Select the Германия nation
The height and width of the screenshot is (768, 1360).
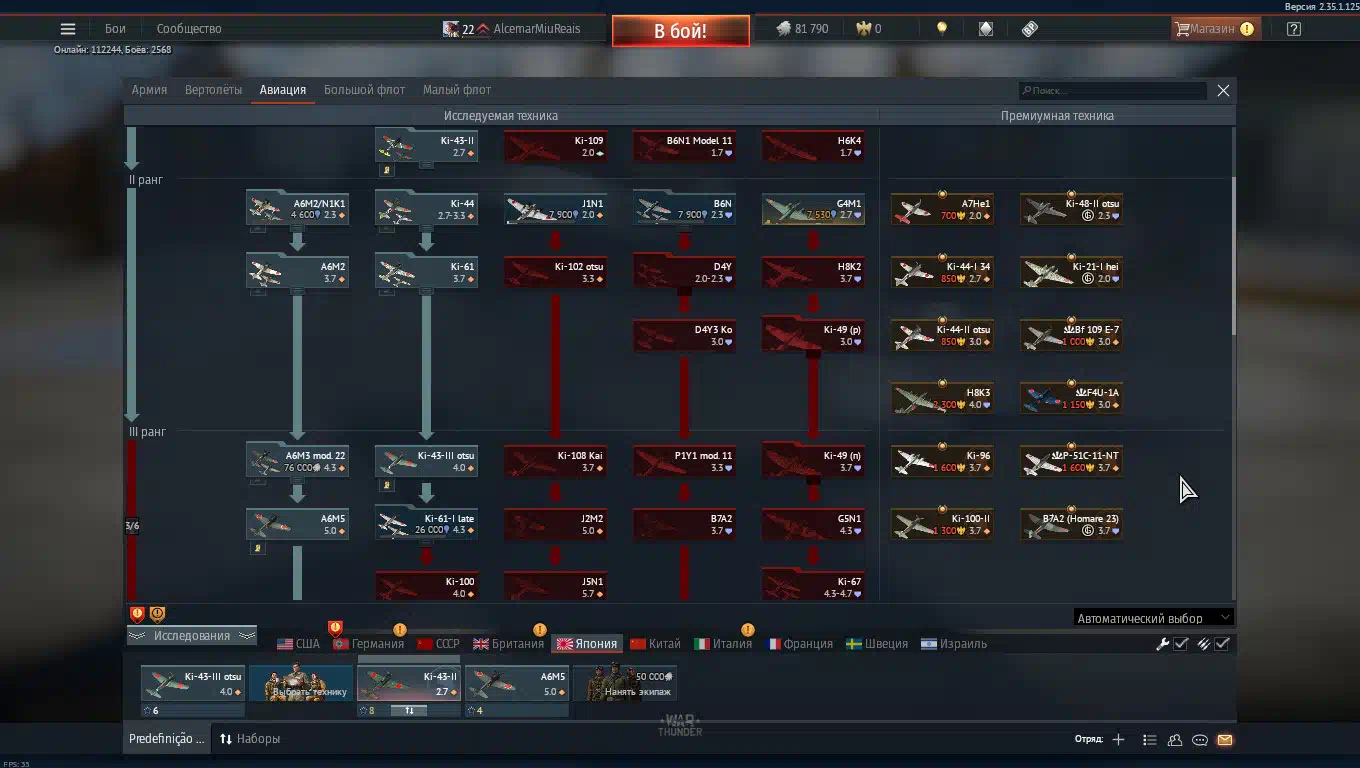coord(368,644)
